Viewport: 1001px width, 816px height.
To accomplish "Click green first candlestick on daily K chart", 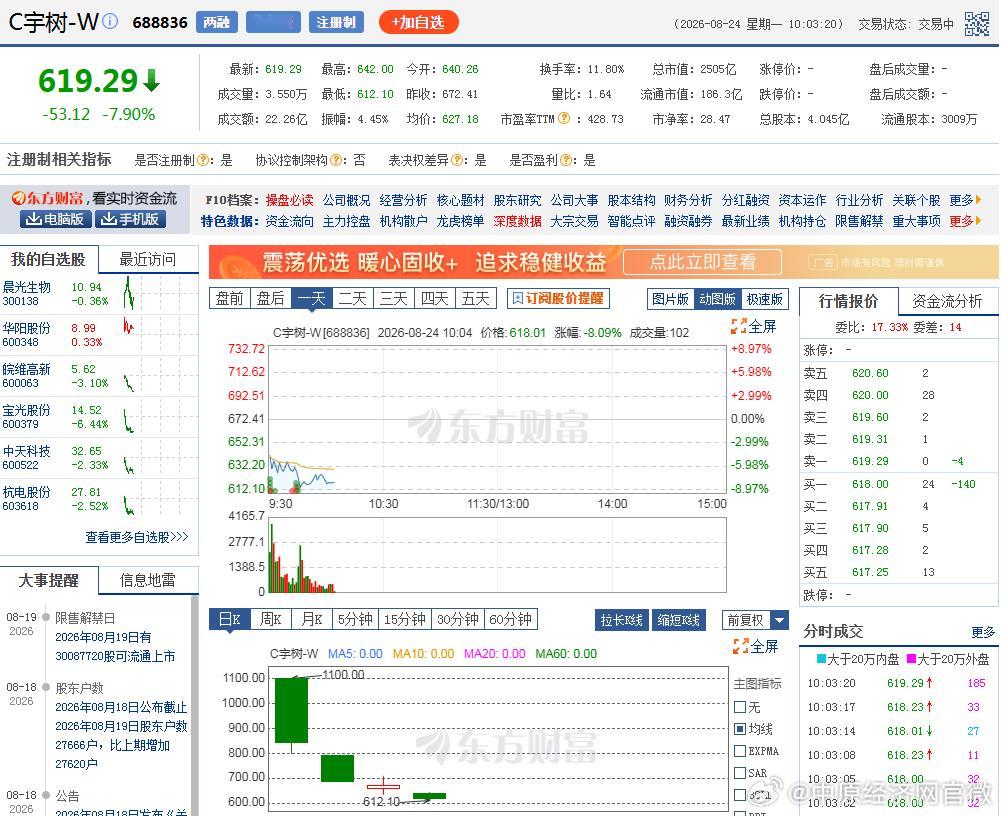I will tap(291, 710).
